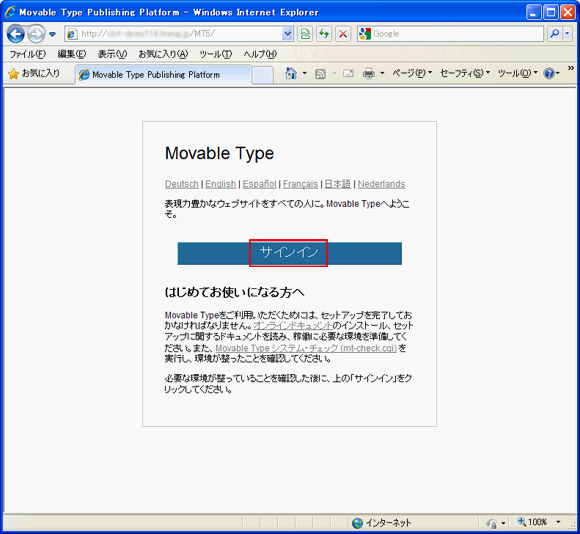Open the search provider dropdown arrow

[567, 34]
